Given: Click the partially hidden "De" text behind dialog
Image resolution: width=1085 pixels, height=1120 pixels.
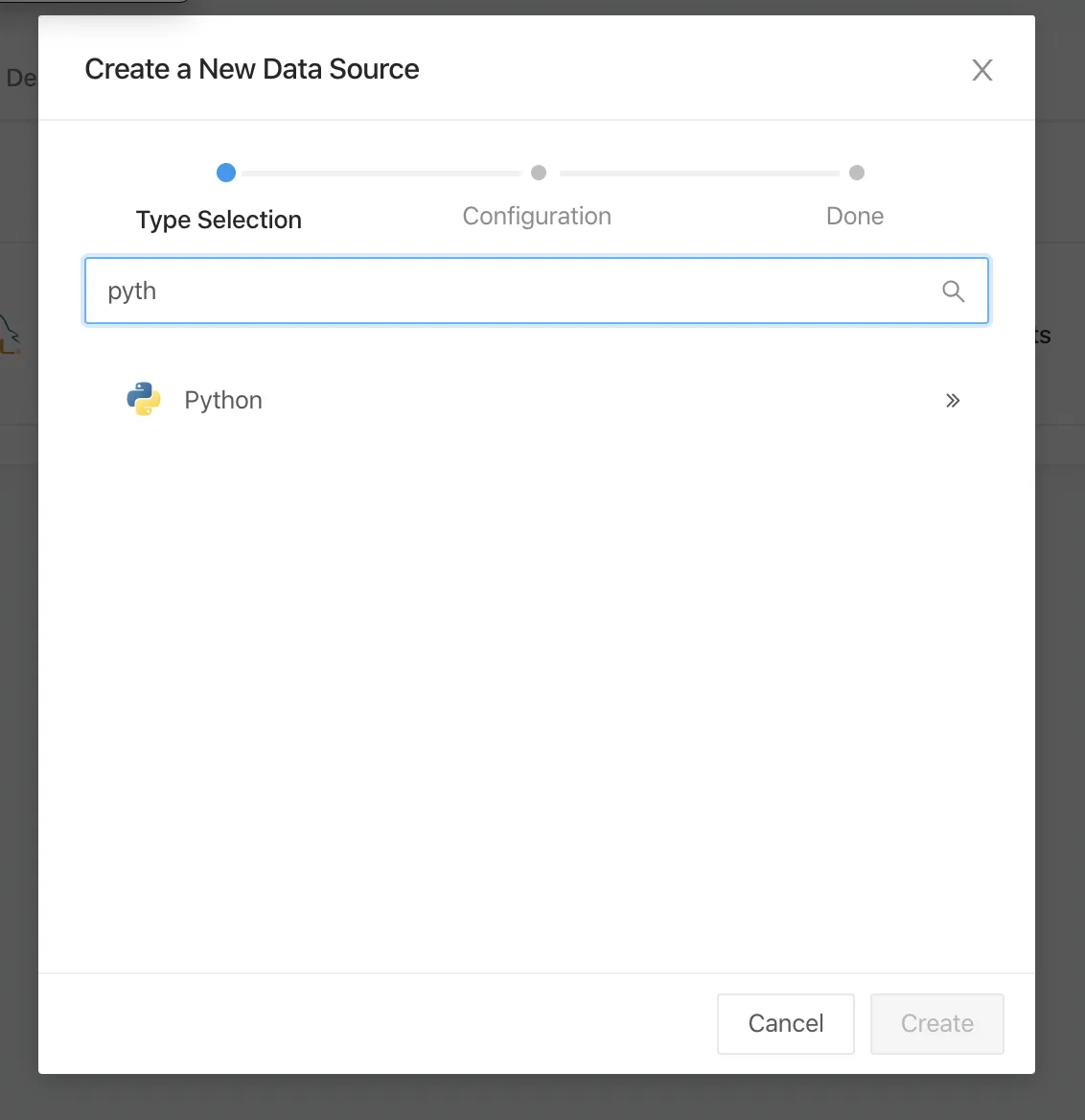Looking at the screenshot, I should pyautogui.click(x=19, y=78).
